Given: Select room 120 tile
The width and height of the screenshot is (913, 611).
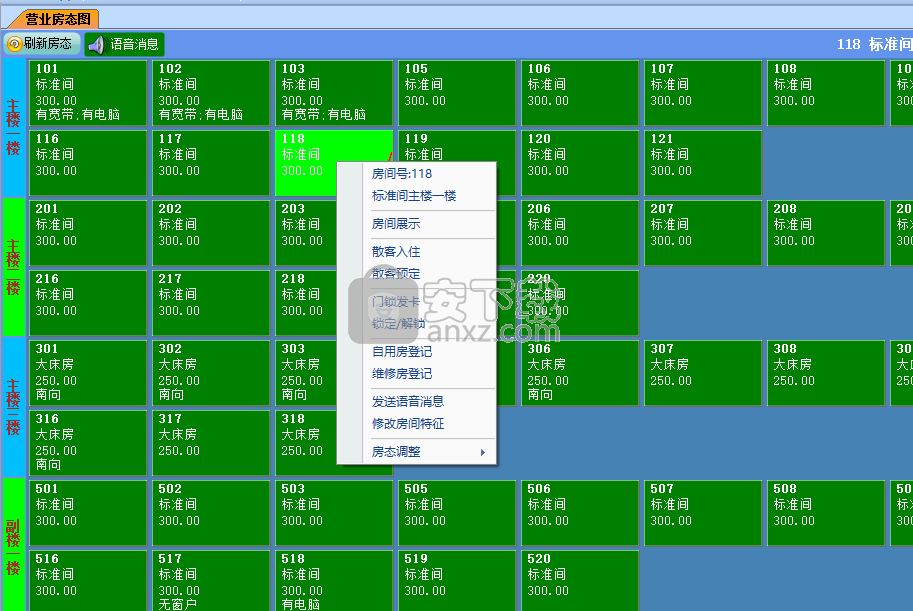Looking at the screenshot, I should pyautogui.click(x=580, y=163).
